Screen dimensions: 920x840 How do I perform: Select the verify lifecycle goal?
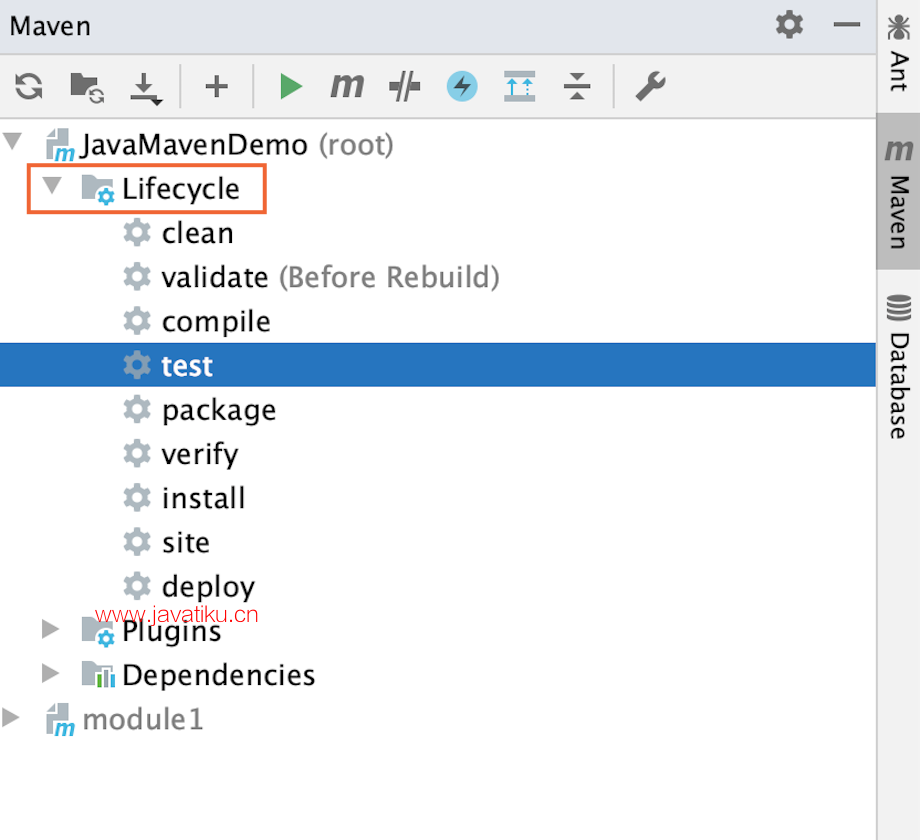pos(200,455)
